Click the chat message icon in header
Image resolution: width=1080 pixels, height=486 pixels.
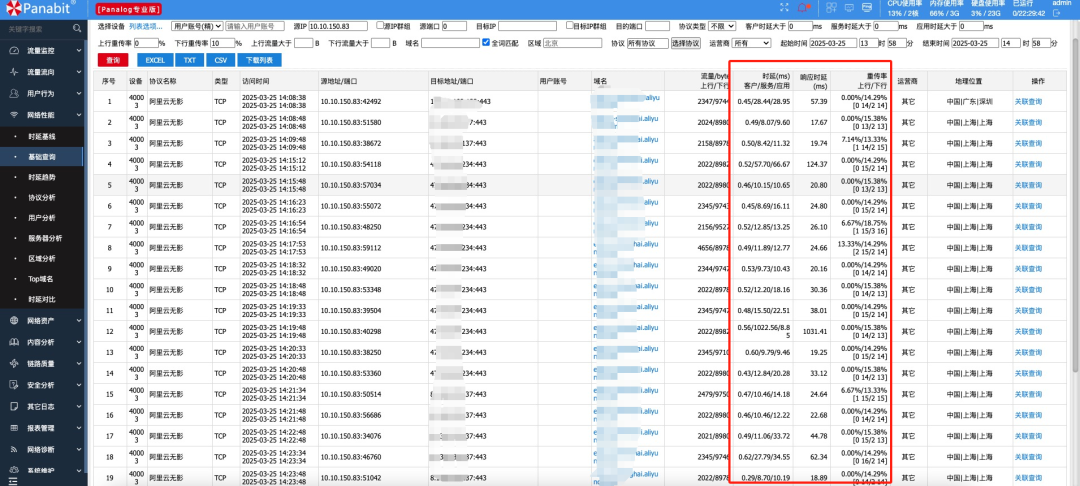click(x=849, y=8)
